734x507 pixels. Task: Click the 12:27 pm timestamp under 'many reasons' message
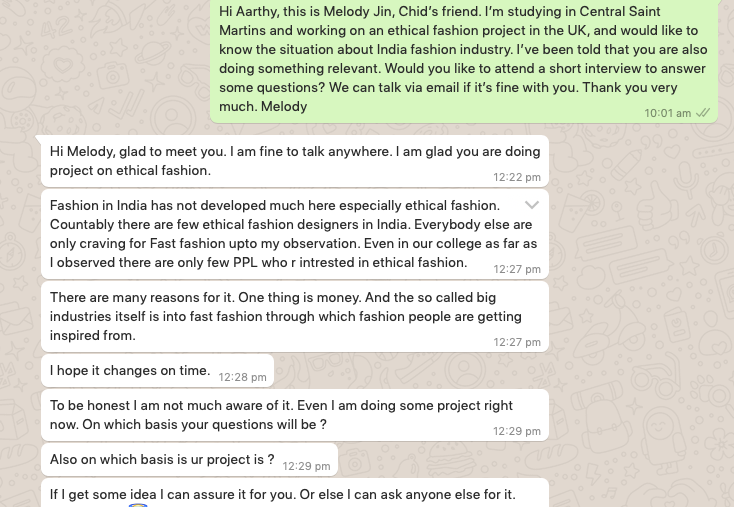point(517,342)
